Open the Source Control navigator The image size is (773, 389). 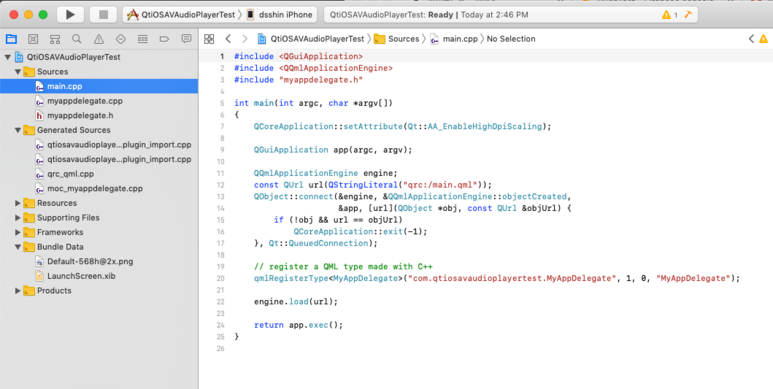point(33,39)
